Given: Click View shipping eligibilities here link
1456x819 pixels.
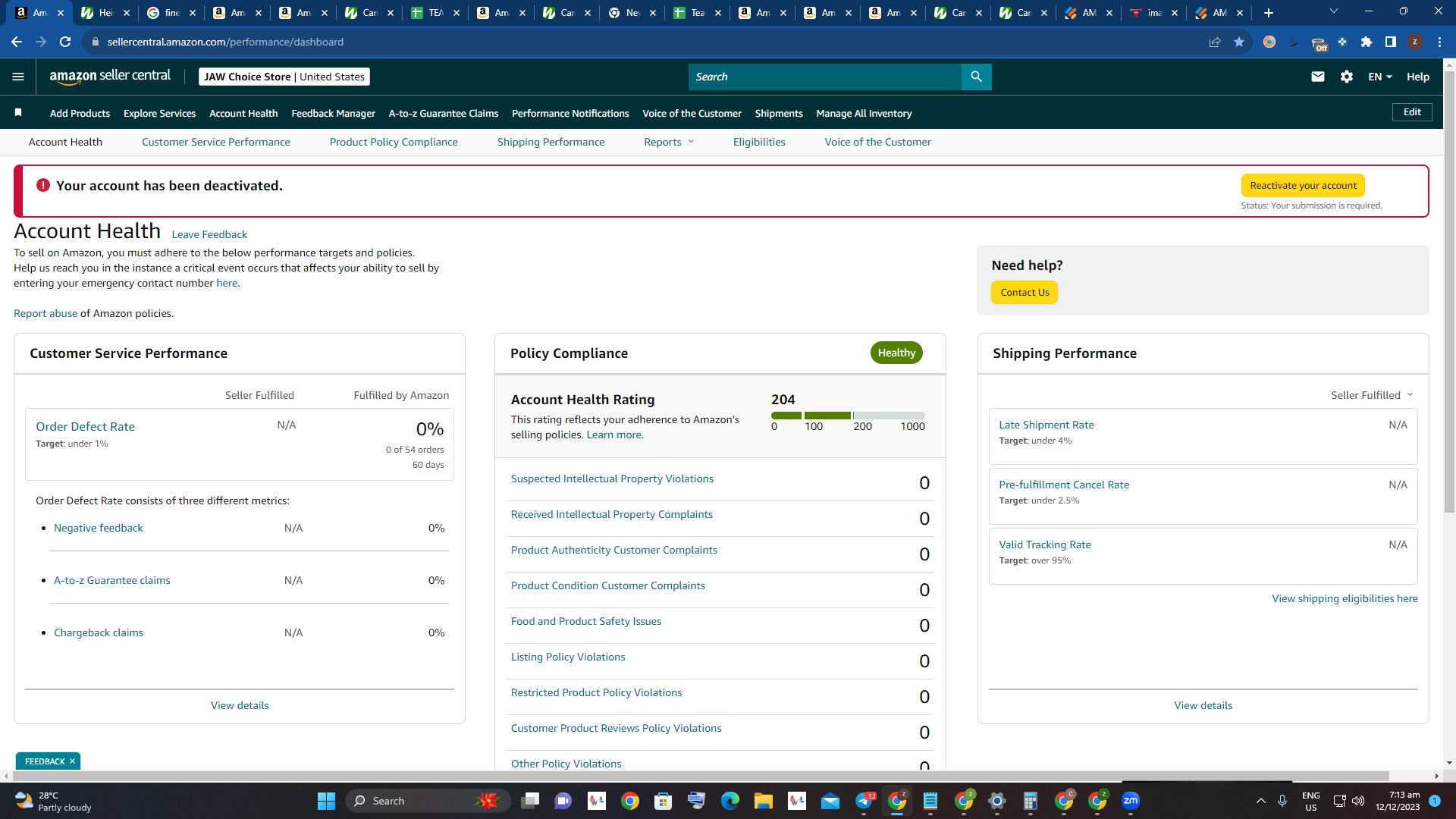Looking at the screenshot, I should [x=1345, y=598].
